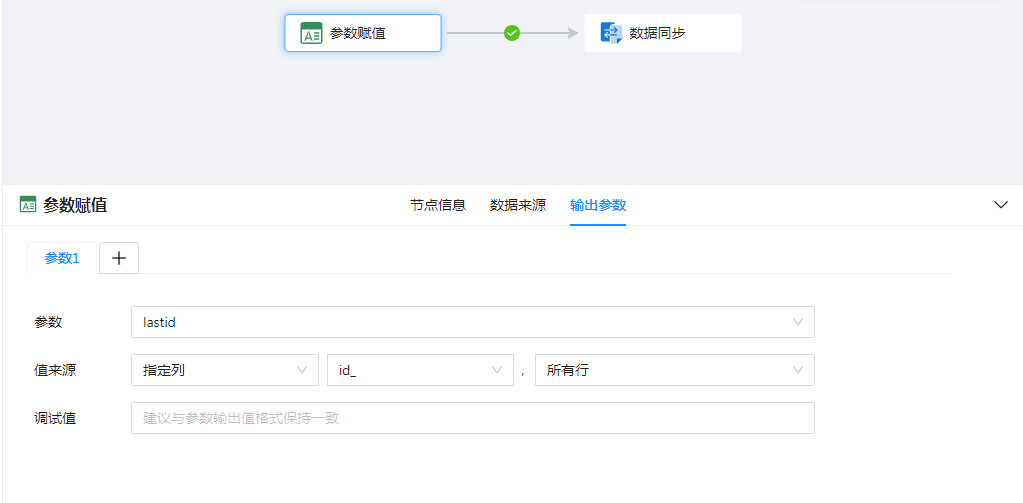Expand the 所有行 rows dropdown
The image size is (1023, 503).
click(x=674, y=370)
